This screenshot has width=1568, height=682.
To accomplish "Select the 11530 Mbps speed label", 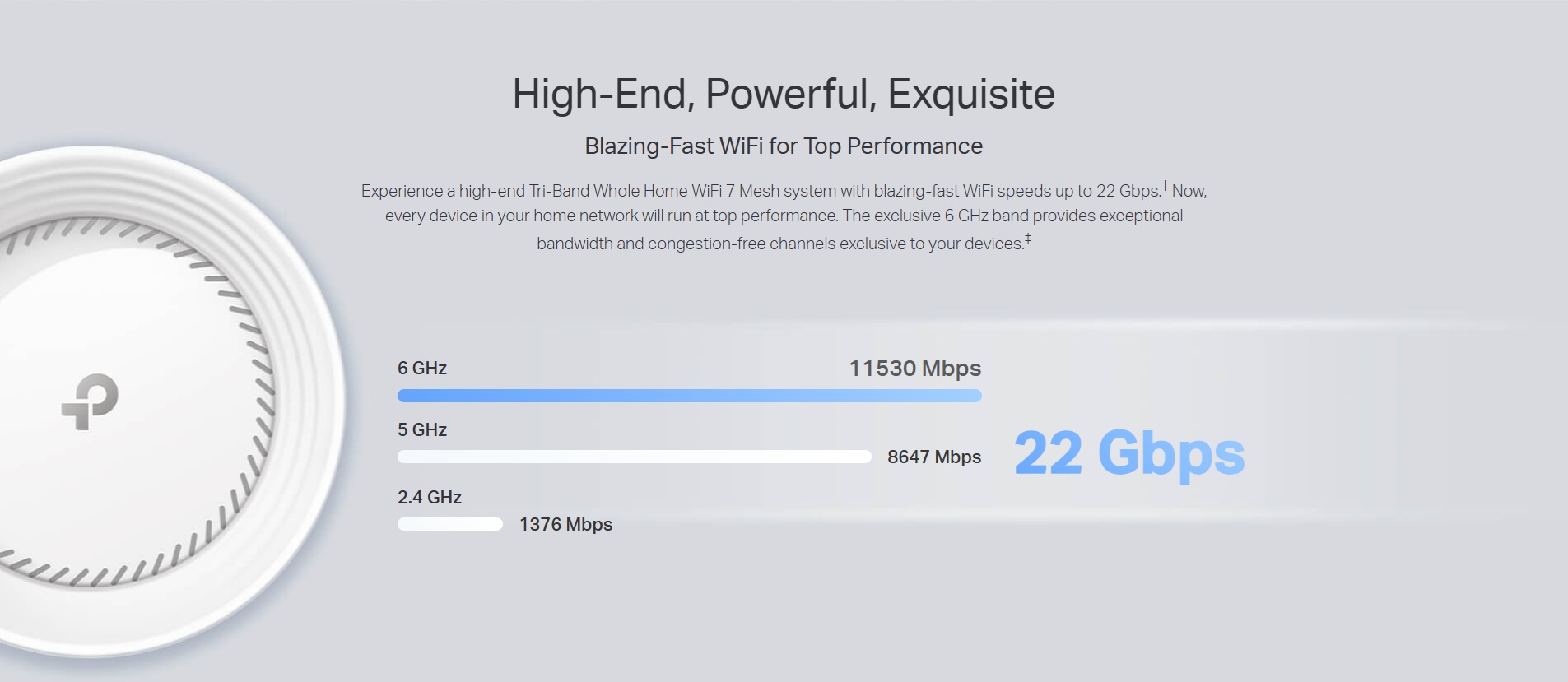I will coord(915,368).
